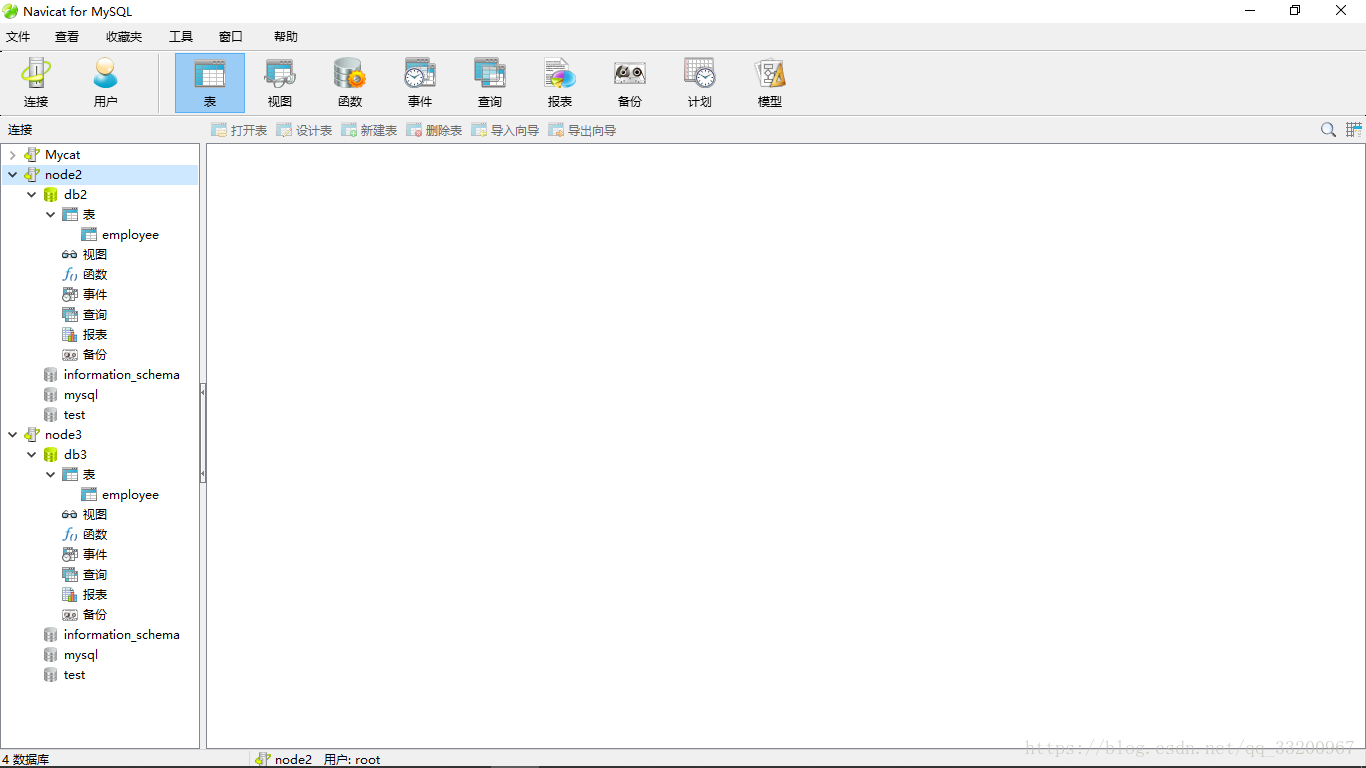Image resolution: width=1366 pixels, height=768 pixels.
Task: Click the 事件 (Event) toolbar icon
Action: click(x=420, y=82)
